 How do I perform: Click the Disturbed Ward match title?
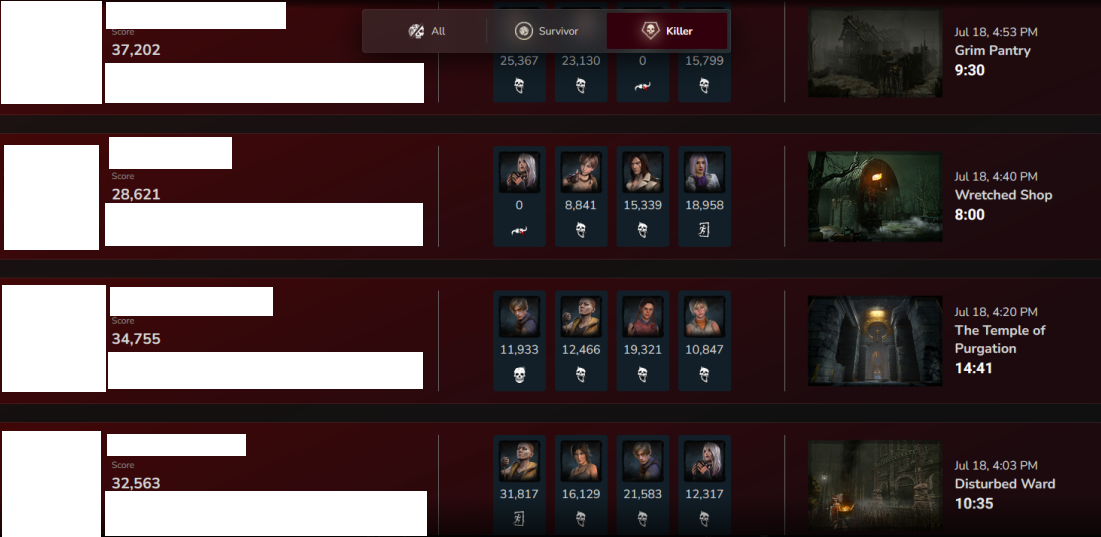tap(1005, 484)
